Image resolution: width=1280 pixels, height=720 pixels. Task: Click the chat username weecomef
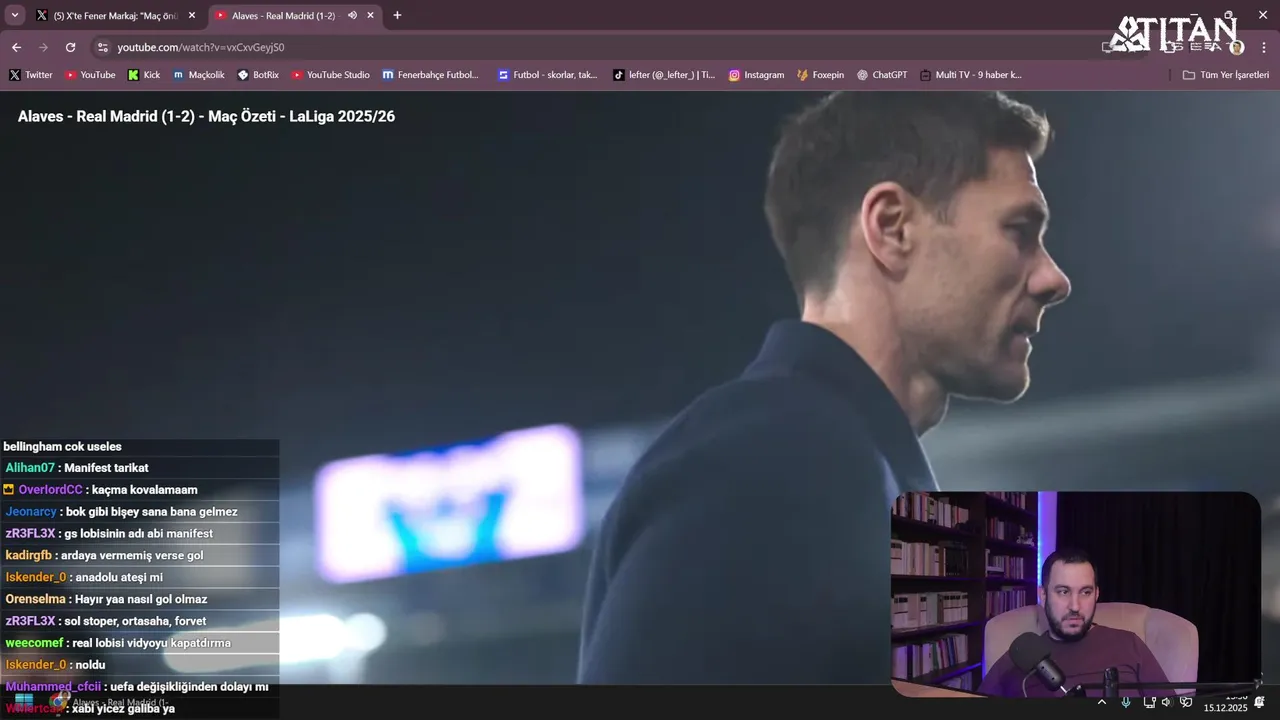coord(34,643)
